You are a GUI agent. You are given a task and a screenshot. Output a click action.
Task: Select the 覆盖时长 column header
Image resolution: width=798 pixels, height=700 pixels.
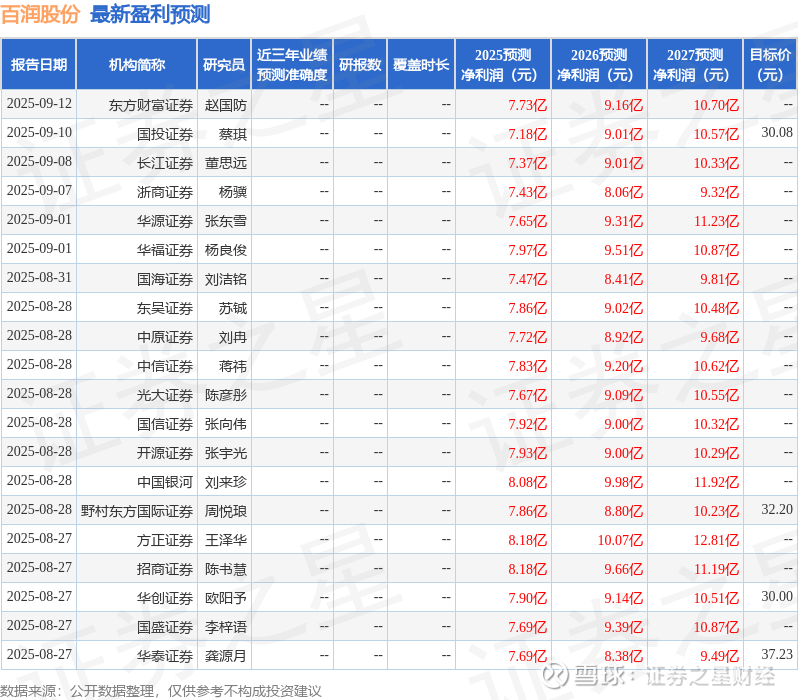click(421, 65)
